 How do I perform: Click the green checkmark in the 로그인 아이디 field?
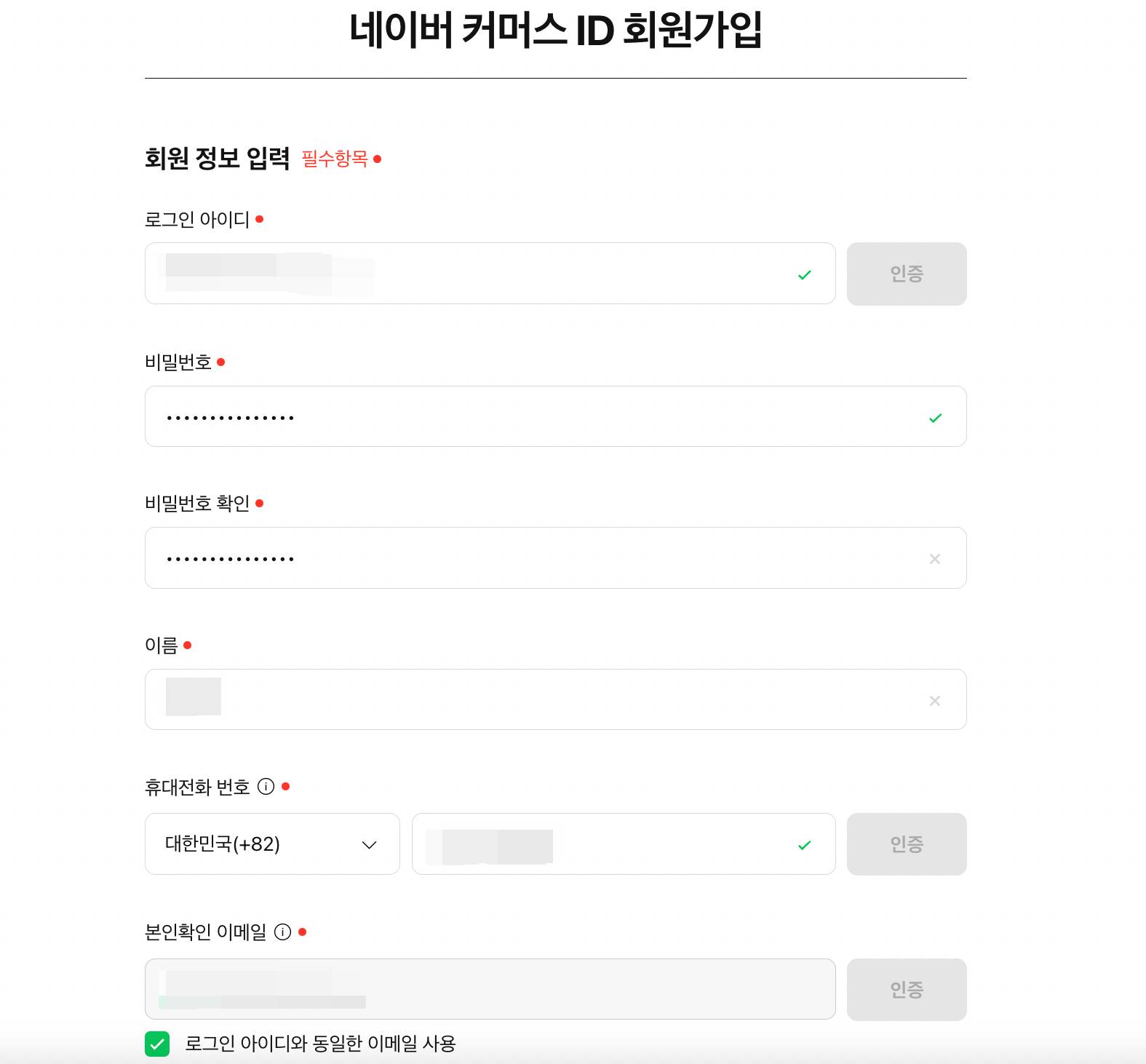805,274
